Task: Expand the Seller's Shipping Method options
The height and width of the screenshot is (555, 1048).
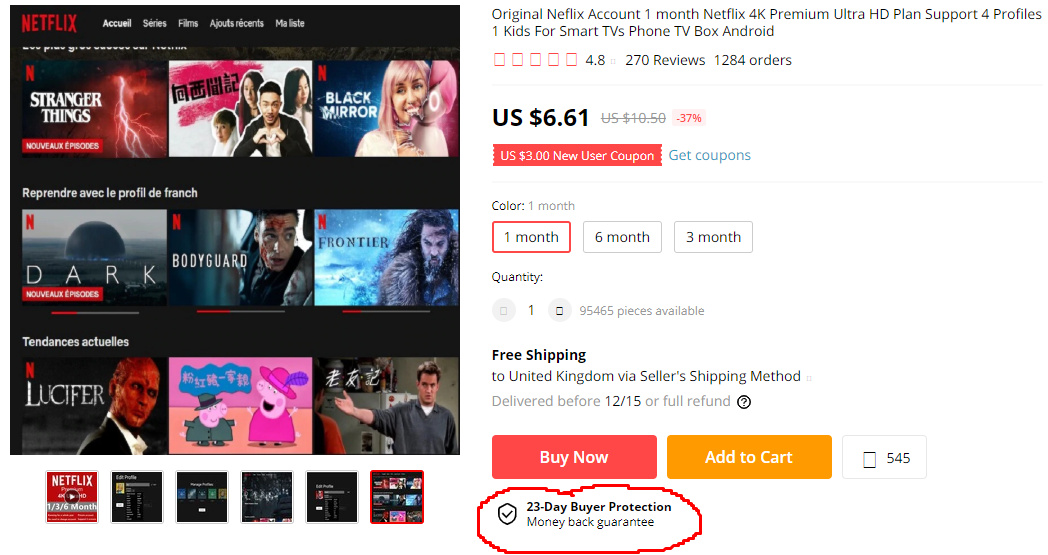Action: [809, 377]
